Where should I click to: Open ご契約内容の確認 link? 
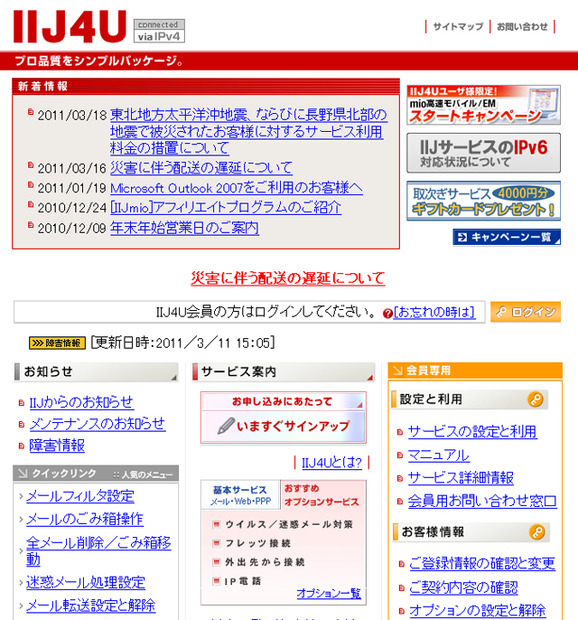point(463,588)
